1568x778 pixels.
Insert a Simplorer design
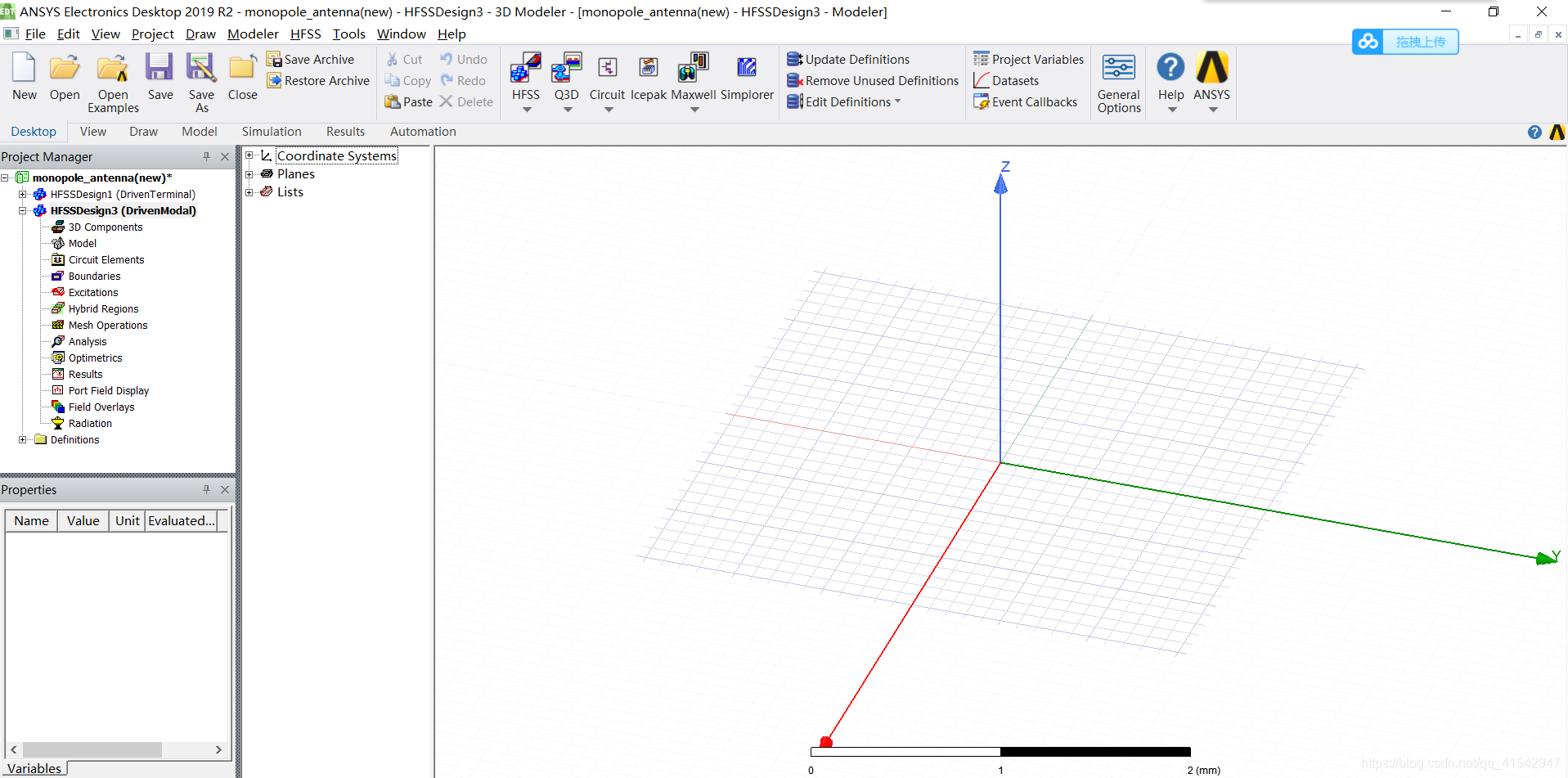[747, 68]
